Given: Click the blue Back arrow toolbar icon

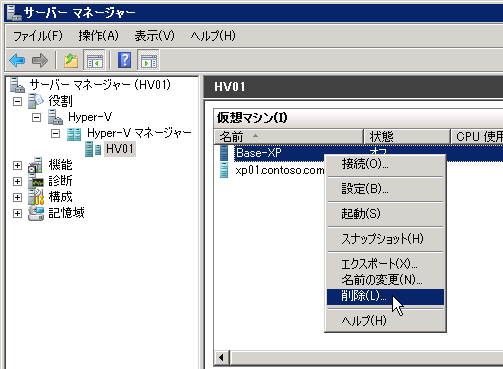Looking at the screenshot, I should click(17, 60).
